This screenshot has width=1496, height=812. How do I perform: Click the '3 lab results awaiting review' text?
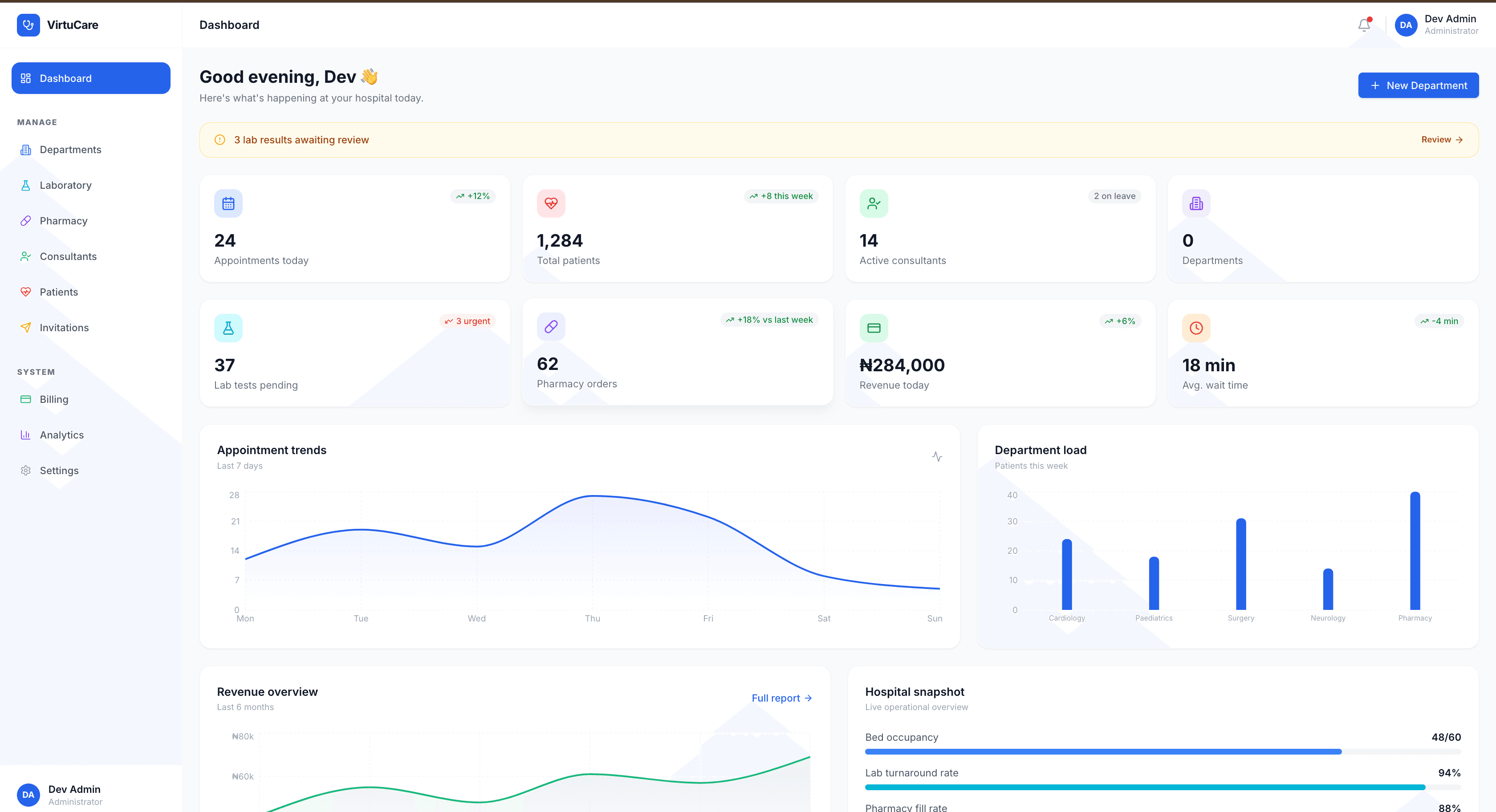pyautogui.click(x=301, y=140)
